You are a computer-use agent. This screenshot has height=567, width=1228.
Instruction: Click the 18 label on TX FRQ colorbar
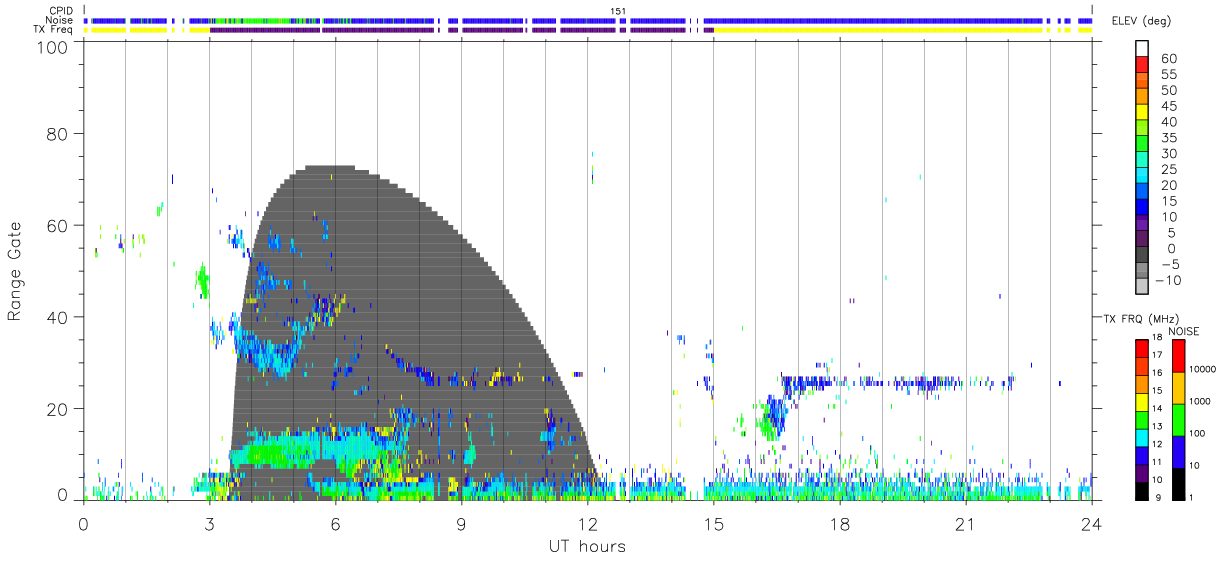tap(1156, 338)
